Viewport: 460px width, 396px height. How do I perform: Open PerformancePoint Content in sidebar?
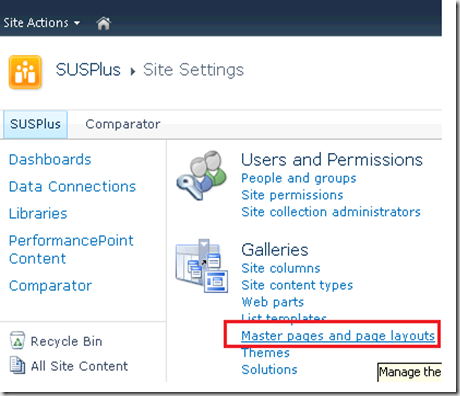(x=71, y=249)
